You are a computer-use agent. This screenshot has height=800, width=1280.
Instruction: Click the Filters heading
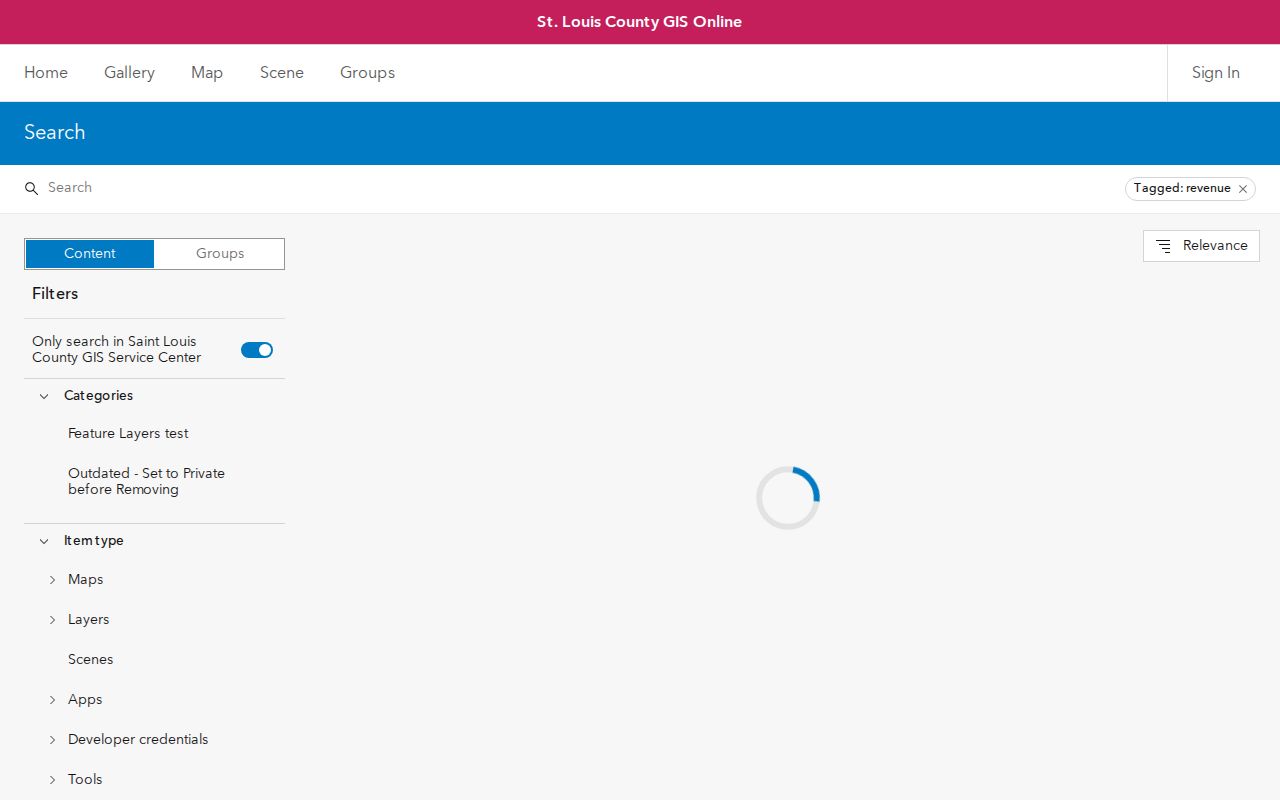pos(55,294)
